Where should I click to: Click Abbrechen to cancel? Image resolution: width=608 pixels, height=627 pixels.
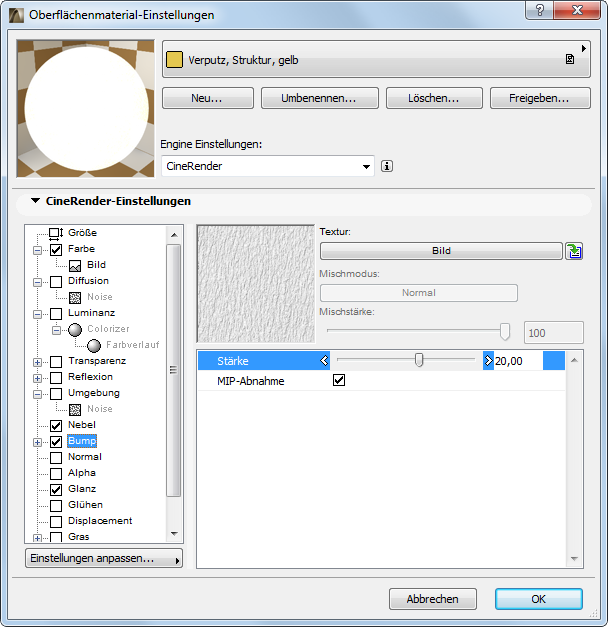tap(432, 599)
